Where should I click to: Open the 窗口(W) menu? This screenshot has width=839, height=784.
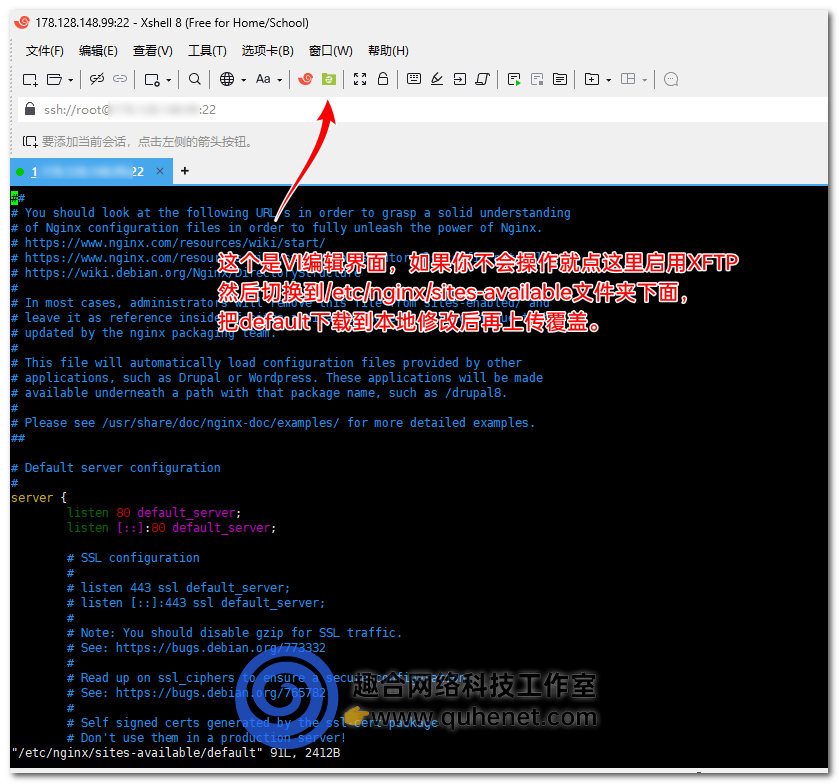click(331, 51)
